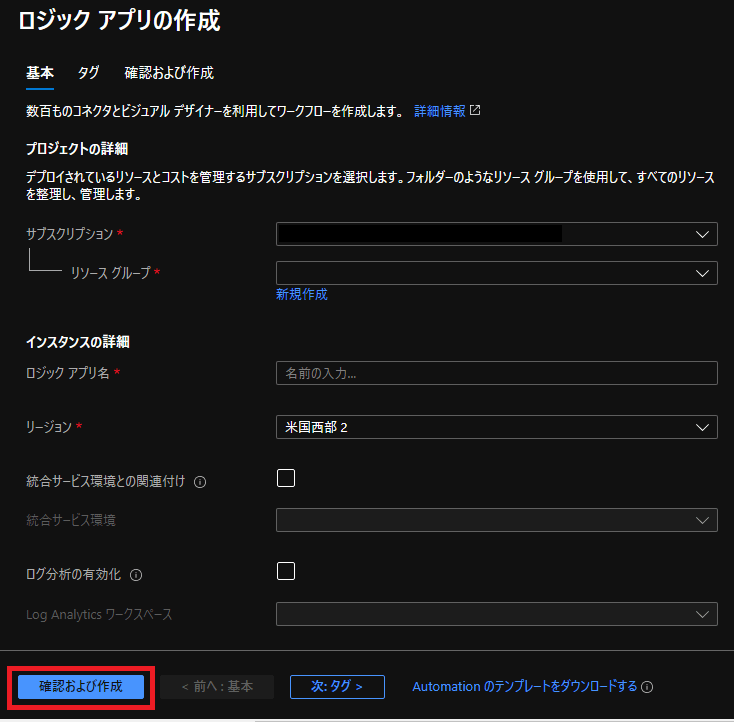Click Automation のテンプレートをダウンロードする link
This screenshot has height=722, width=734.
click(525, 687)
